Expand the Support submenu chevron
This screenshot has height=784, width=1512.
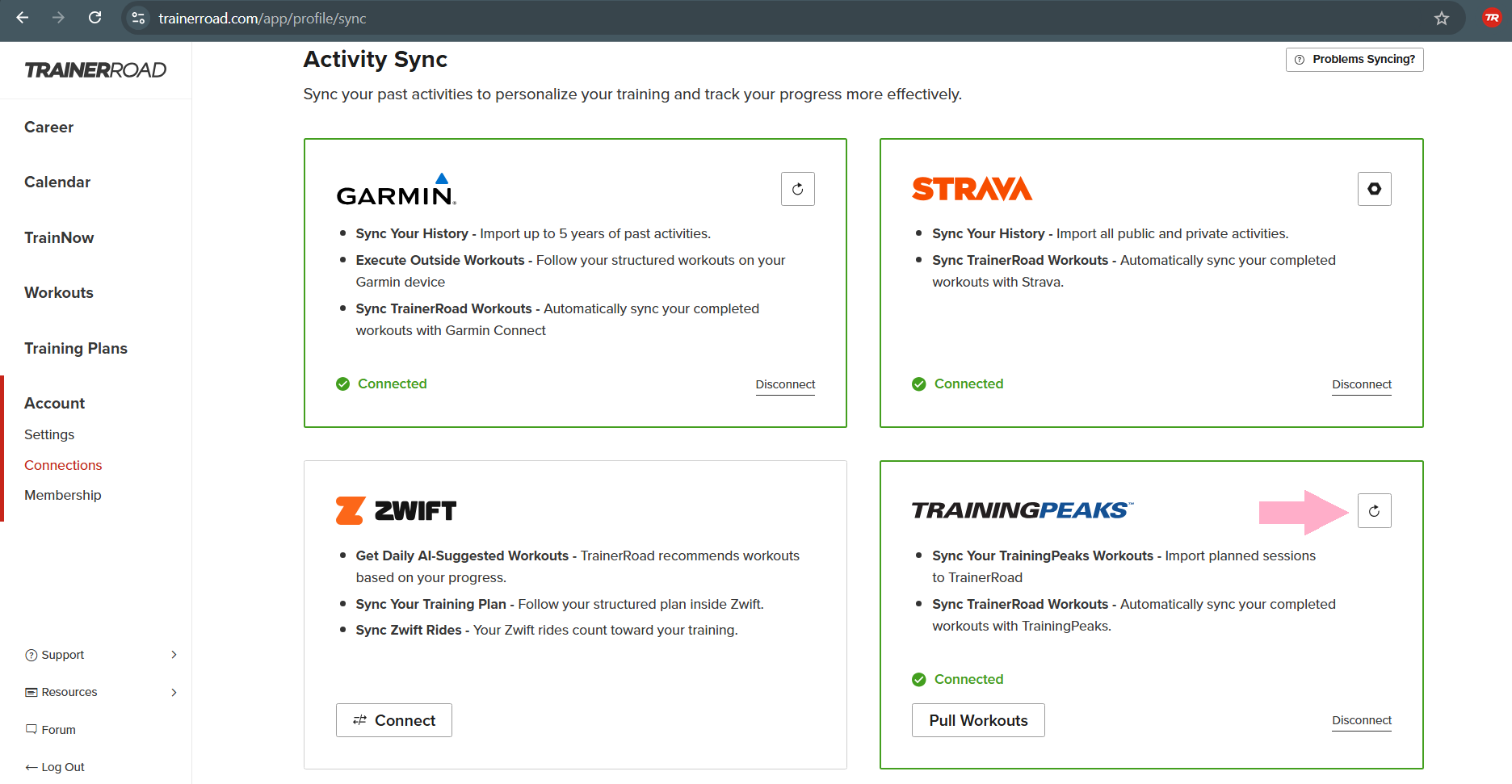tap(174, 655)
